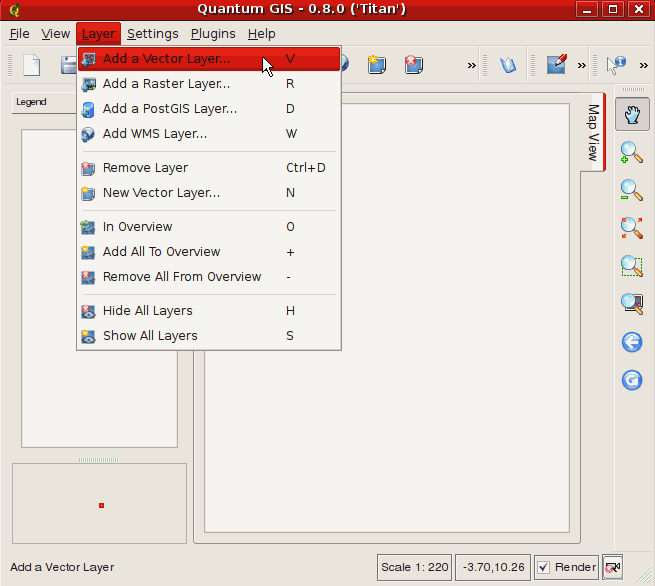This screenshot has width=655, height=586.
Task: Choose Add WMS Layer entry
Action: click(x=209, y=134)
